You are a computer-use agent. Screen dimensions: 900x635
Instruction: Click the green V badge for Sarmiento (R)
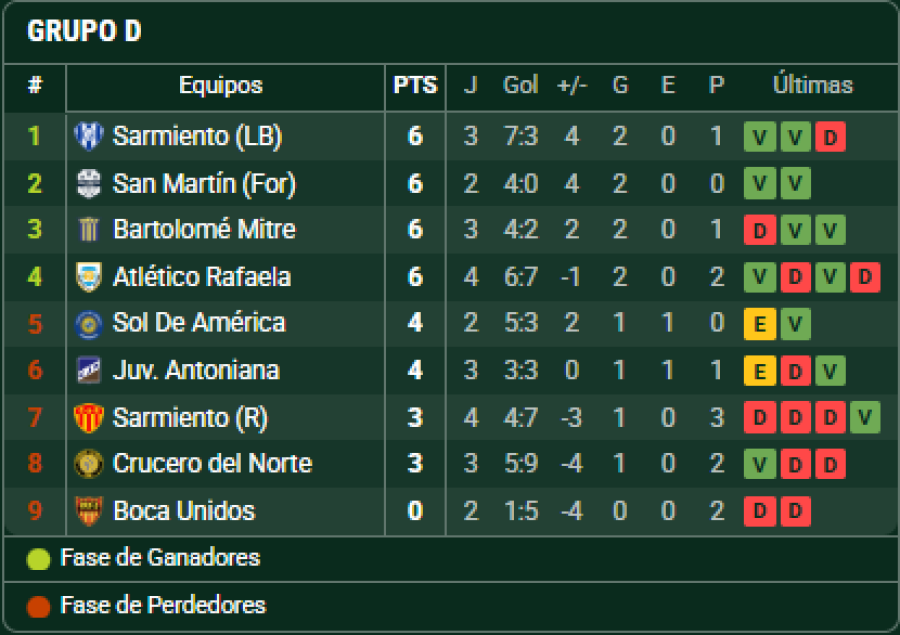point(864,418)
